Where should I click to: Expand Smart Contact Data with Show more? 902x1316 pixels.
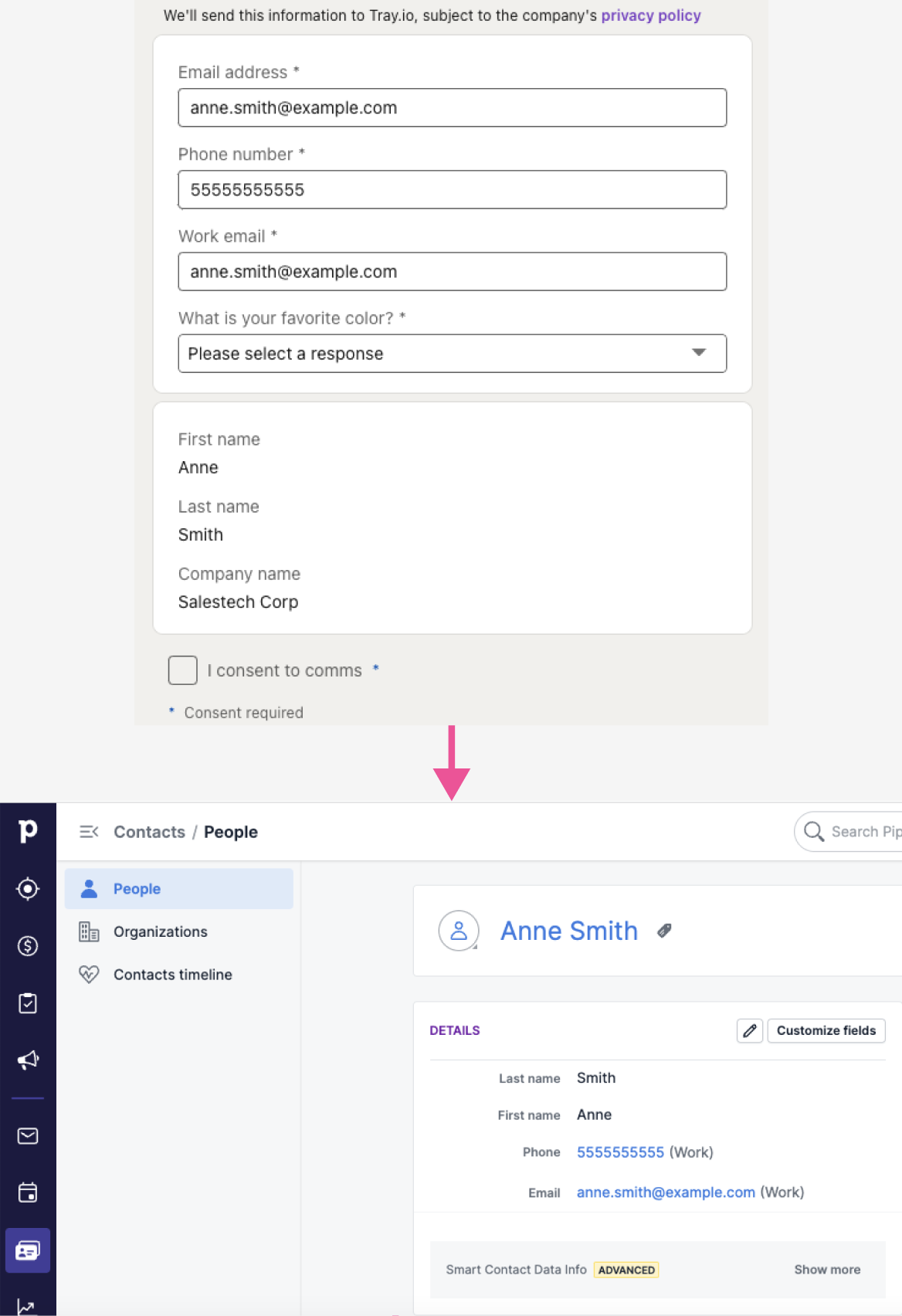tap(826, 1270)
